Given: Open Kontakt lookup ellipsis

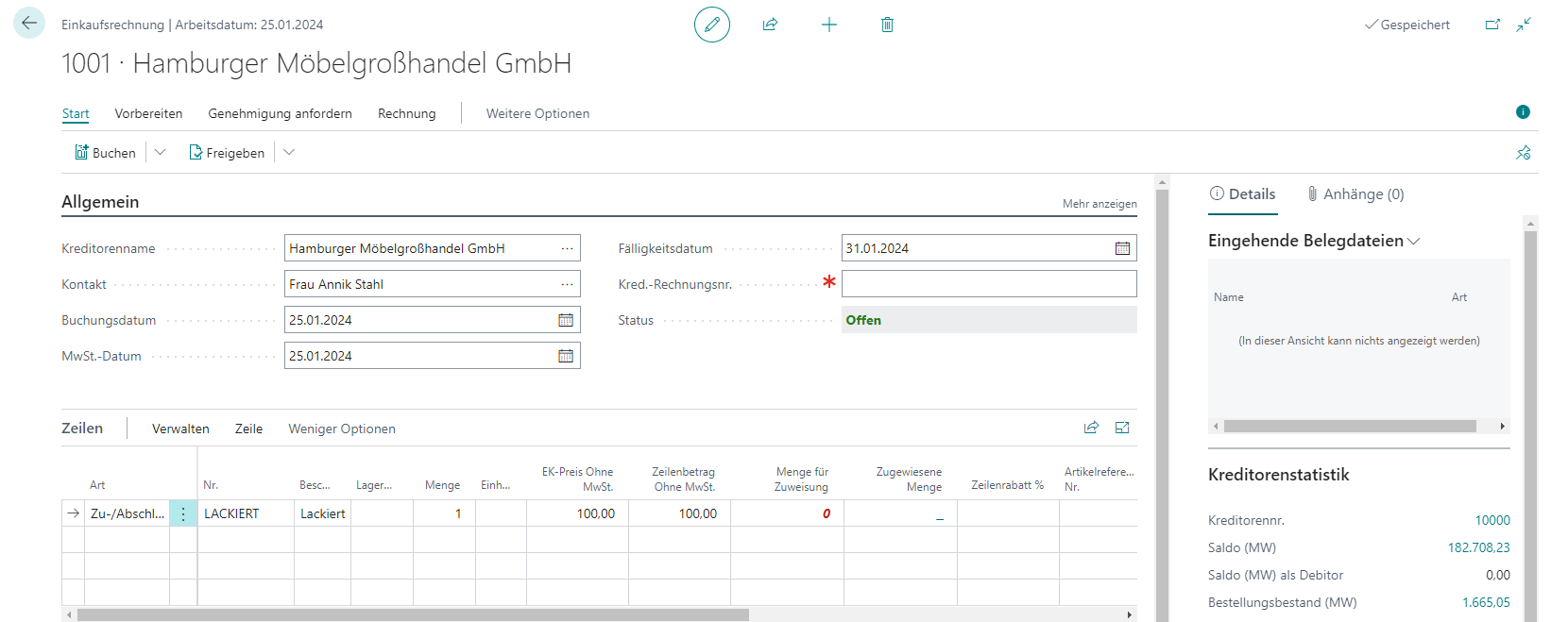Looking at the screenshot, I should click(x=567, y=284).
